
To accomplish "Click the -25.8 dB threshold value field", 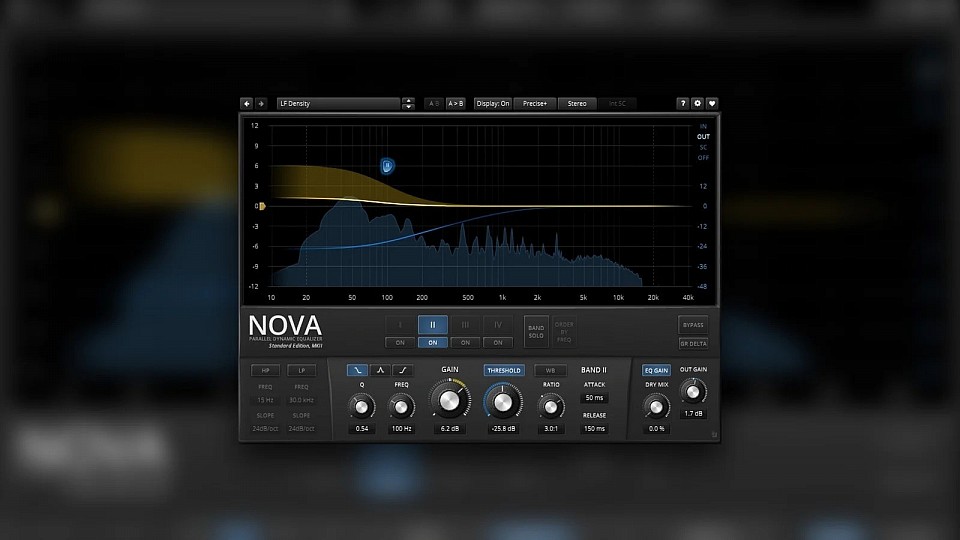I will [x=503, y=429].
